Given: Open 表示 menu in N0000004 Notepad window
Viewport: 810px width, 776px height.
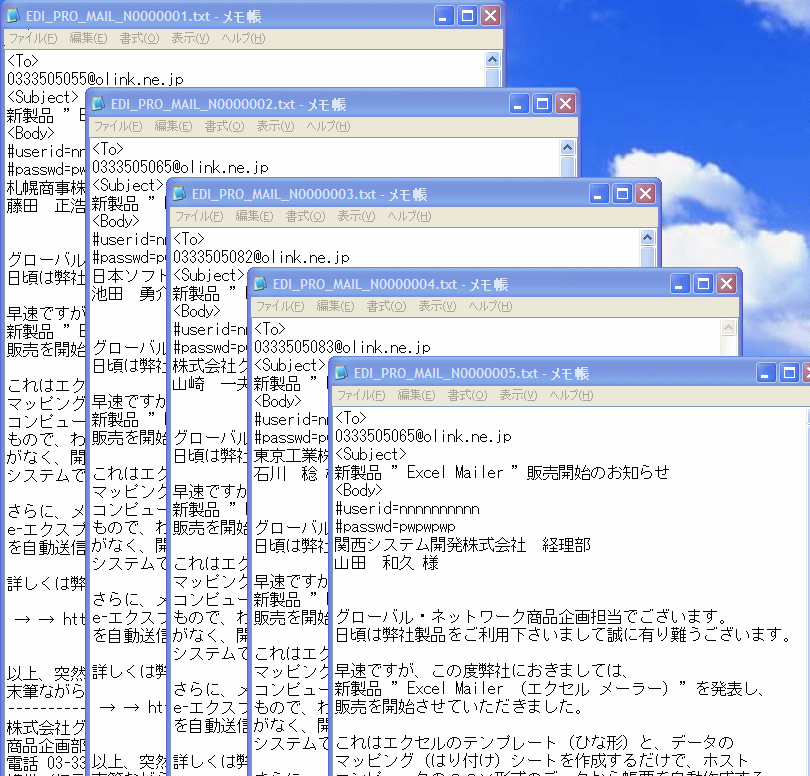Looking at the screenshot, I should tap(437, 306).
